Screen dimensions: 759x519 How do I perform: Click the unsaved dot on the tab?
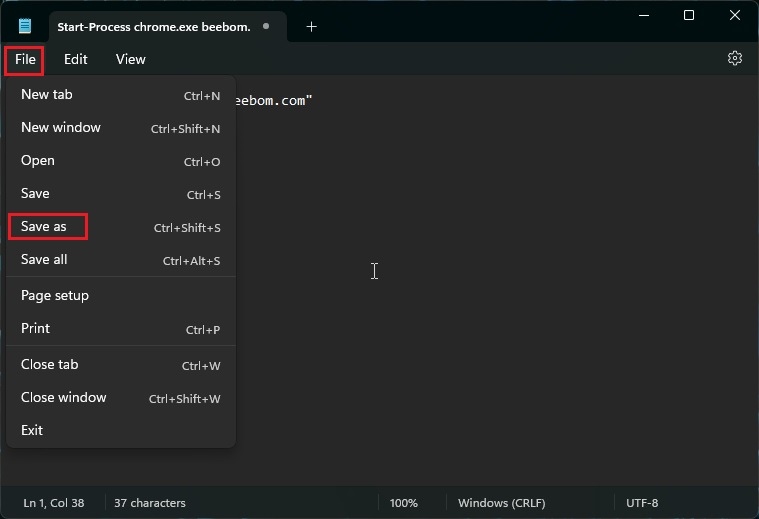(x=266, y=26)
